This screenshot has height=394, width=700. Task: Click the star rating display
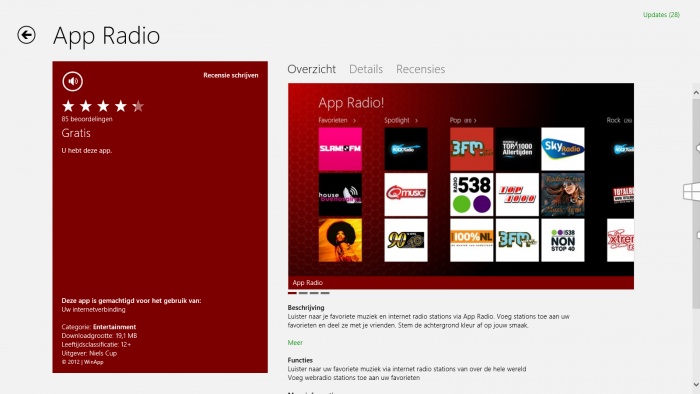coord(103,106)
